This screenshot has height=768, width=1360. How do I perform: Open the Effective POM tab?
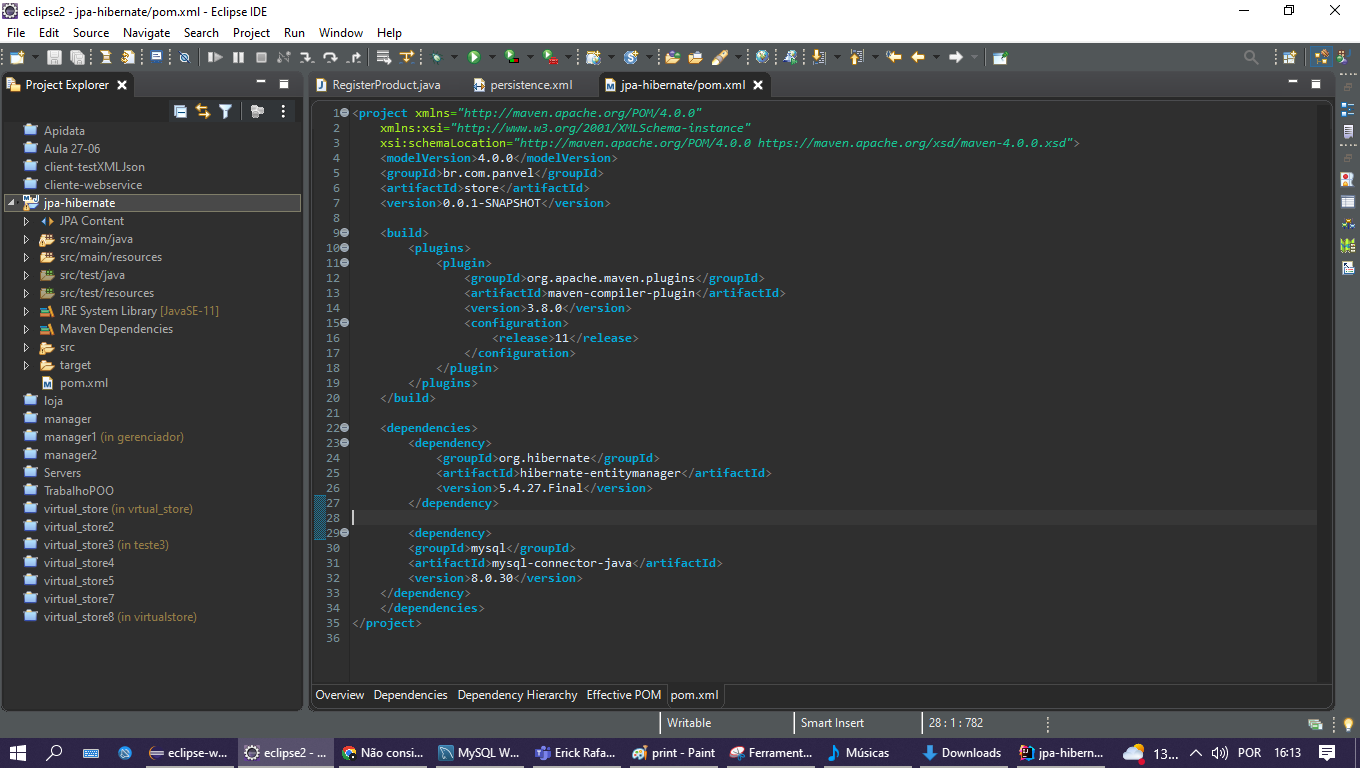[624, 695]
